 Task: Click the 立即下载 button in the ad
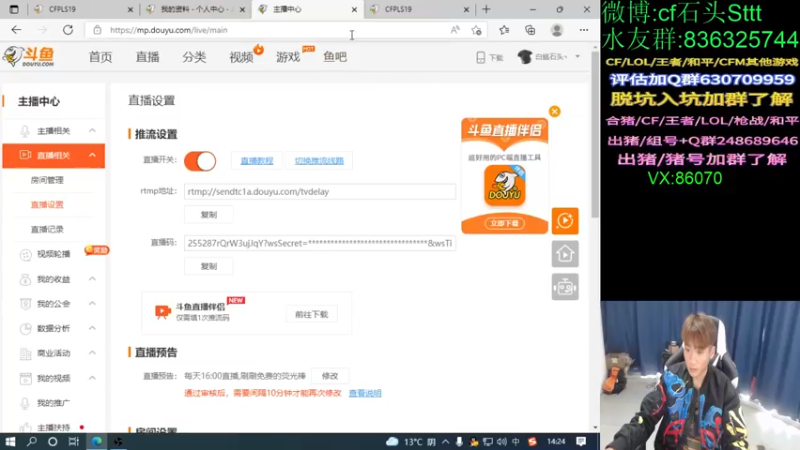[x=505, y=223]
